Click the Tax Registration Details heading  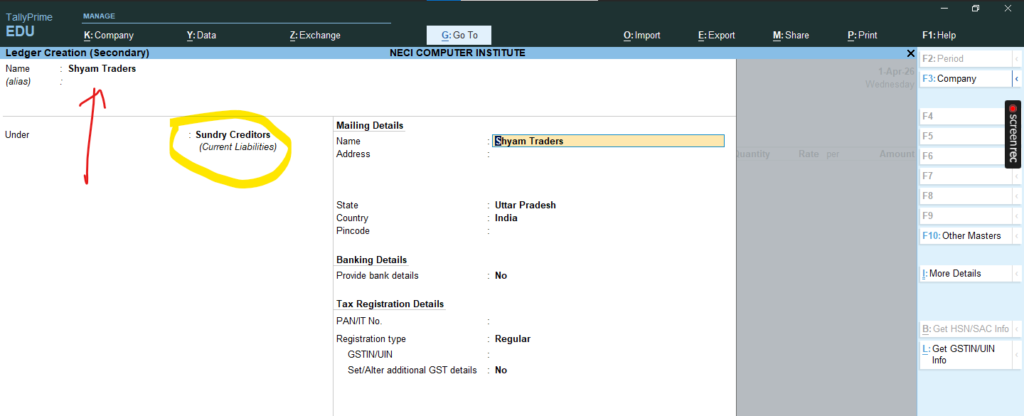pos(390,304)
